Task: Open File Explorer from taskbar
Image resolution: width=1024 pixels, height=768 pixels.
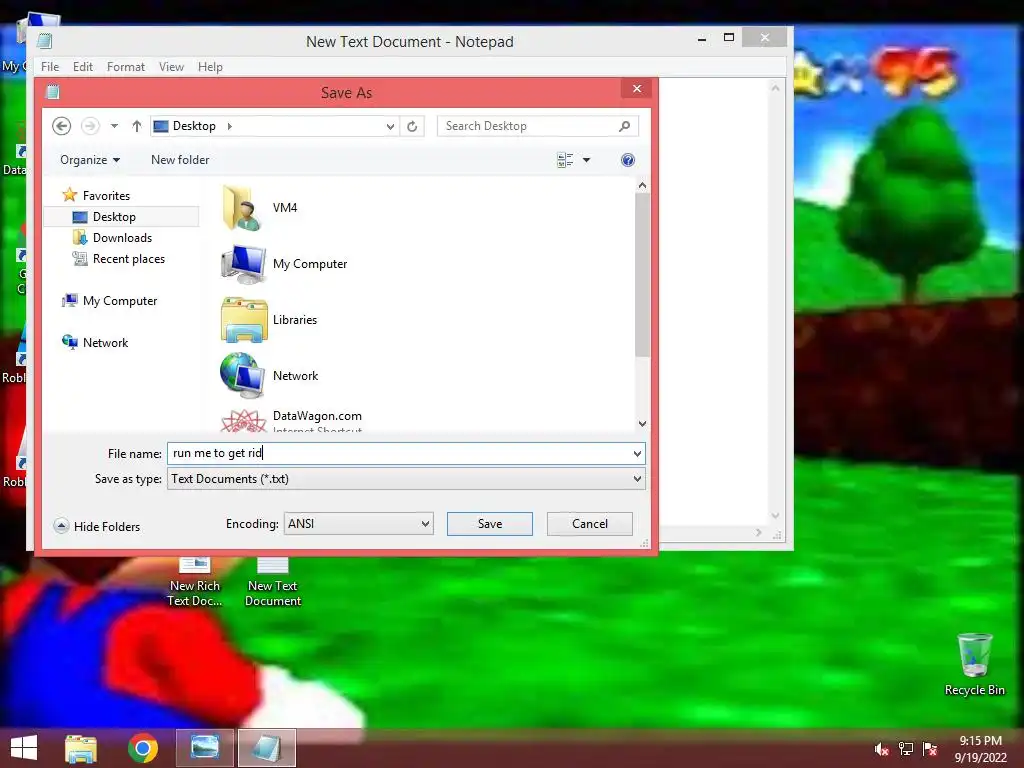Action: click(81, 748)
